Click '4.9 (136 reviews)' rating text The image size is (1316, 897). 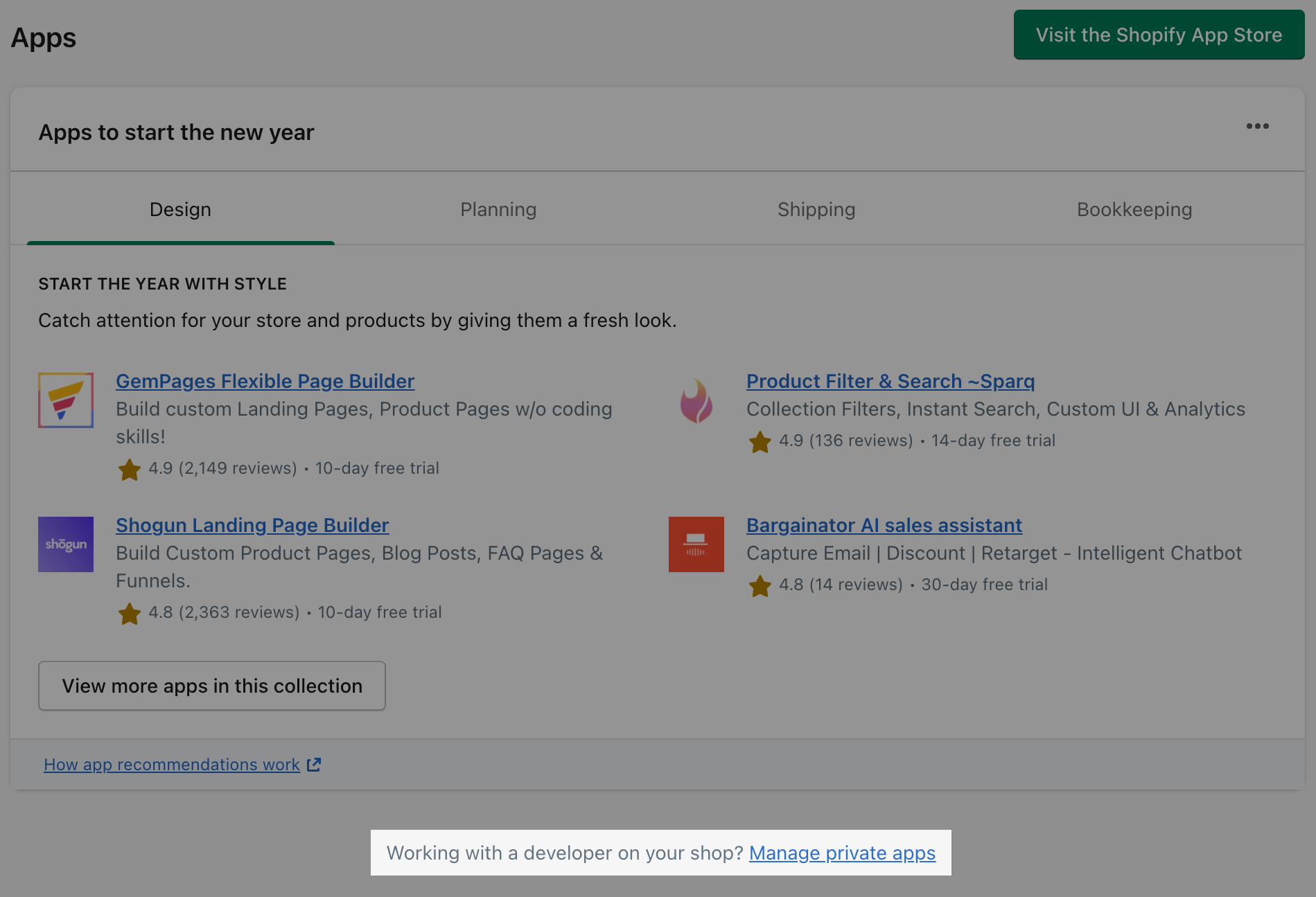[846, 441]
